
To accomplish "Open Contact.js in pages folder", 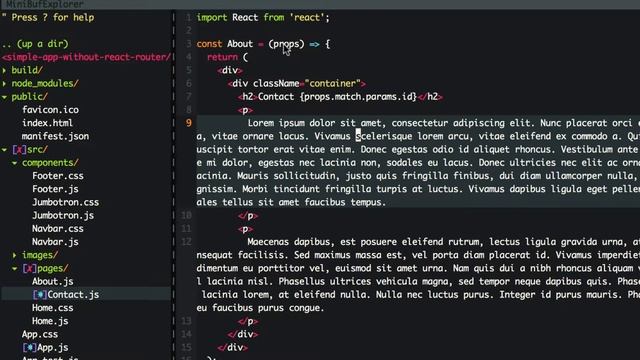I will tap(73, 295).
